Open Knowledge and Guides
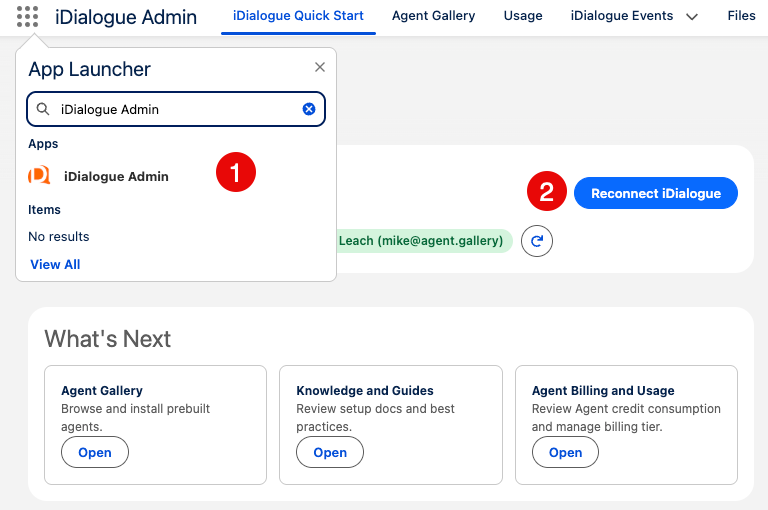This screenshot has width=768, height=510. [x=330, y=452]
